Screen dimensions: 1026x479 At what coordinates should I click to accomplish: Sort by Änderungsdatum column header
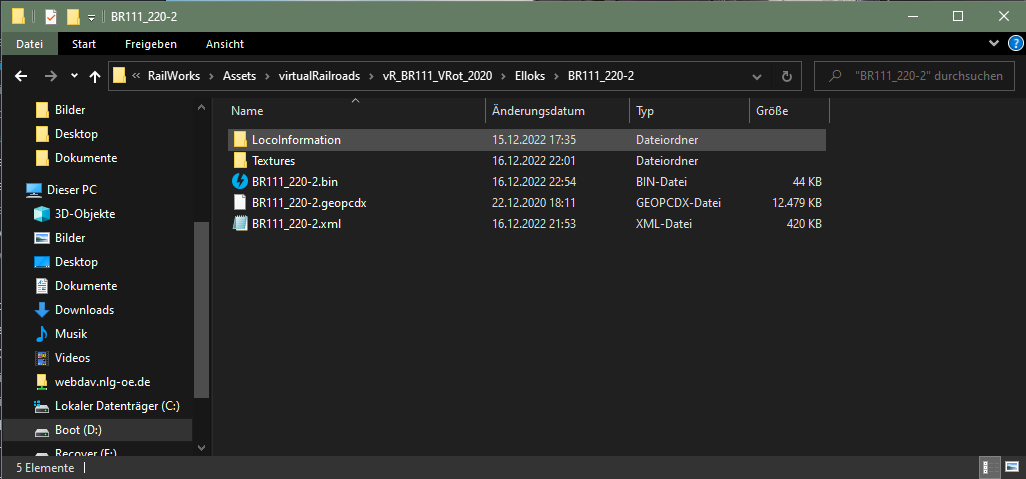pos(557,111)
